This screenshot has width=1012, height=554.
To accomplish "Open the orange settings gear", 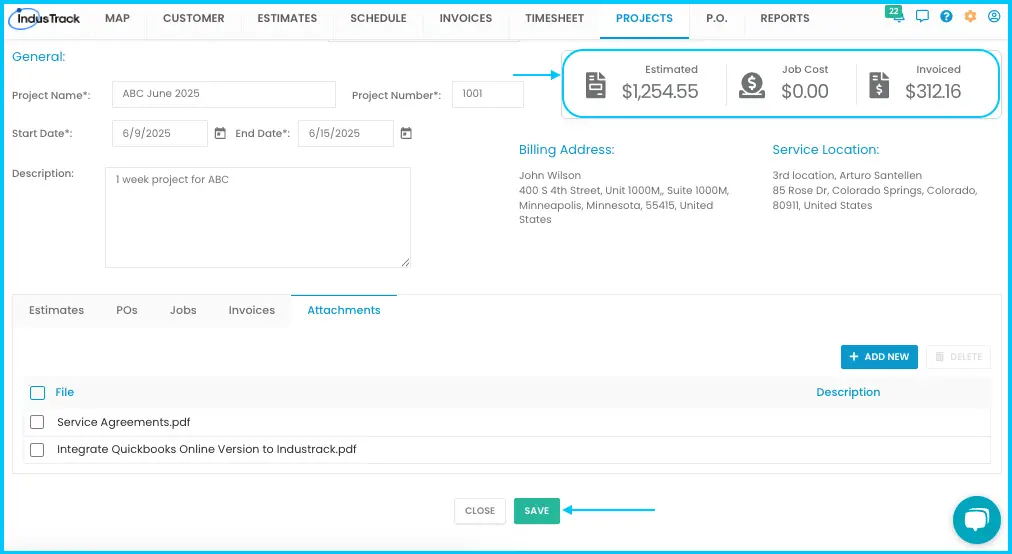I will (x=970, y=16).
